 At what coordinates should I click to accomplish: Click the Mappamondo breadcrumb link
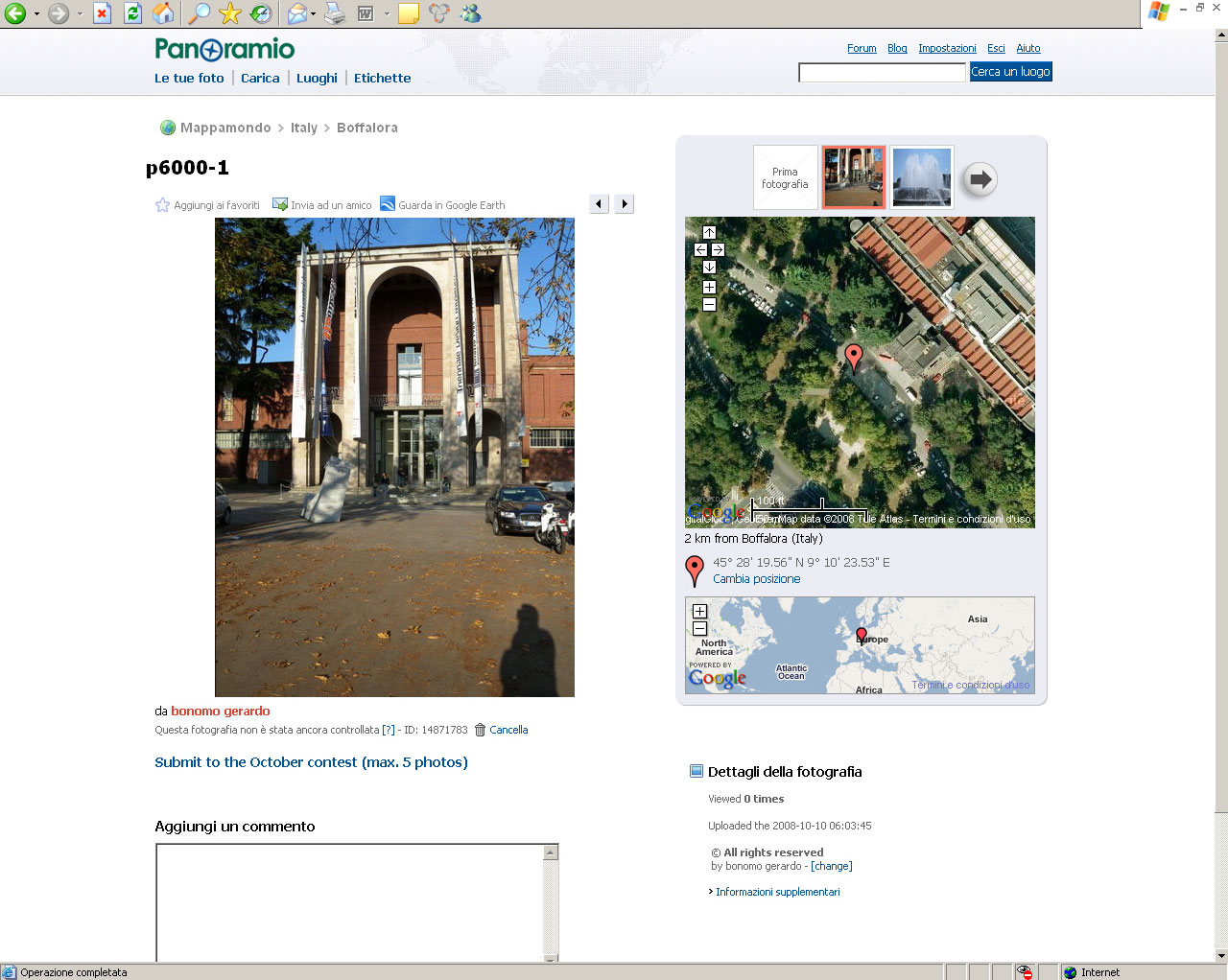tap(225, 128)
